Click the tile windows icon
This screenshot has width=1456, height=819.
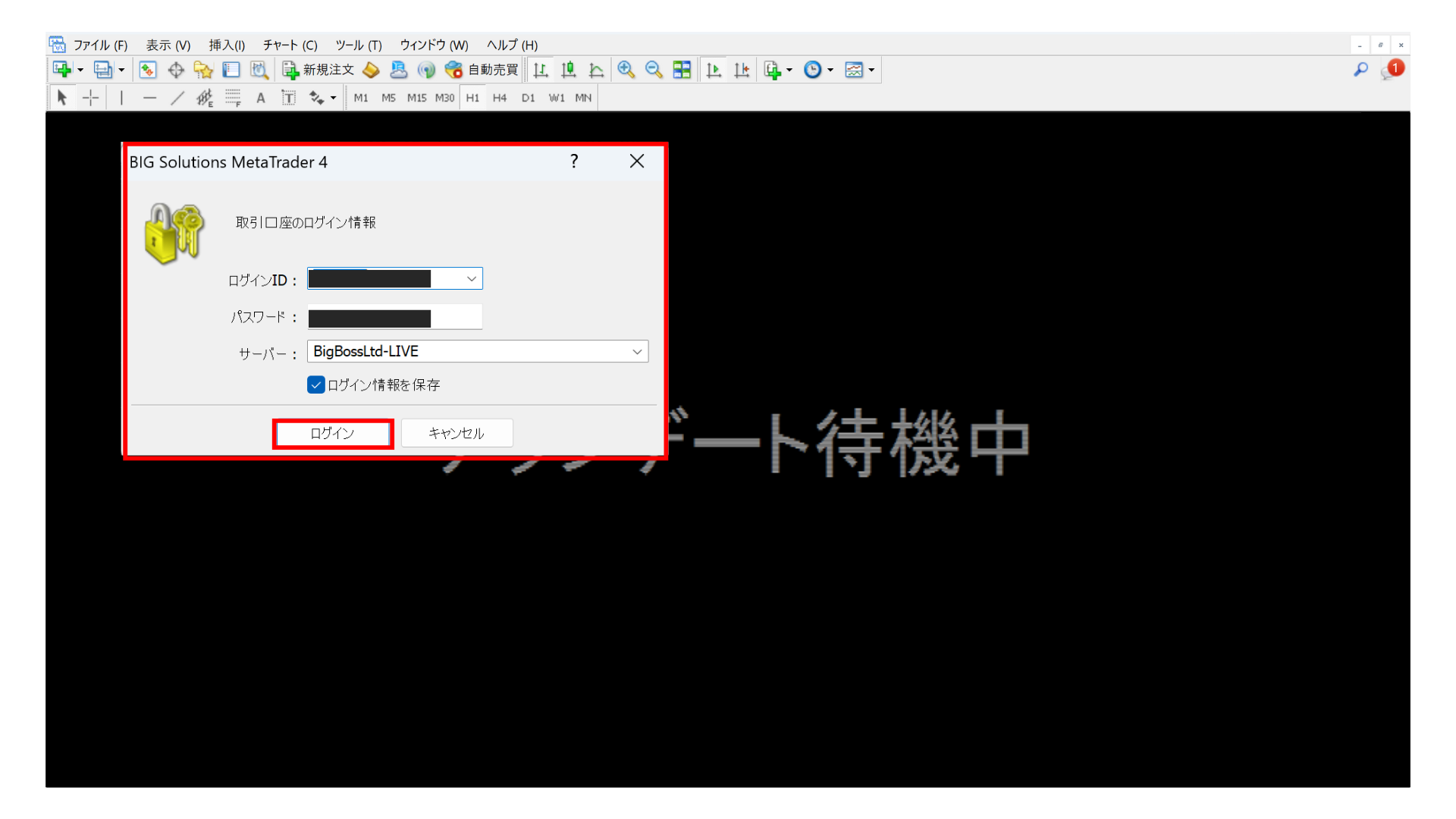[x=682, y=70]
